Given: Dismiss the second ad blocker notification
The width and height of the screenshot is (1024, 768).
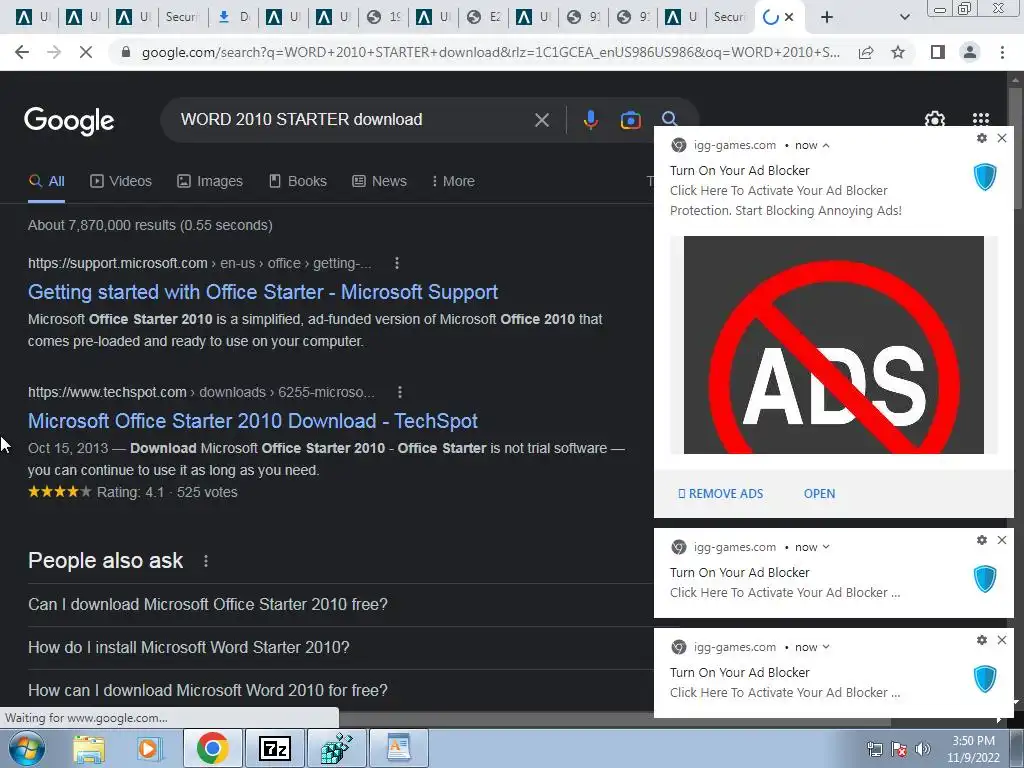Looking at the screenshot, I should point(1002,540).
